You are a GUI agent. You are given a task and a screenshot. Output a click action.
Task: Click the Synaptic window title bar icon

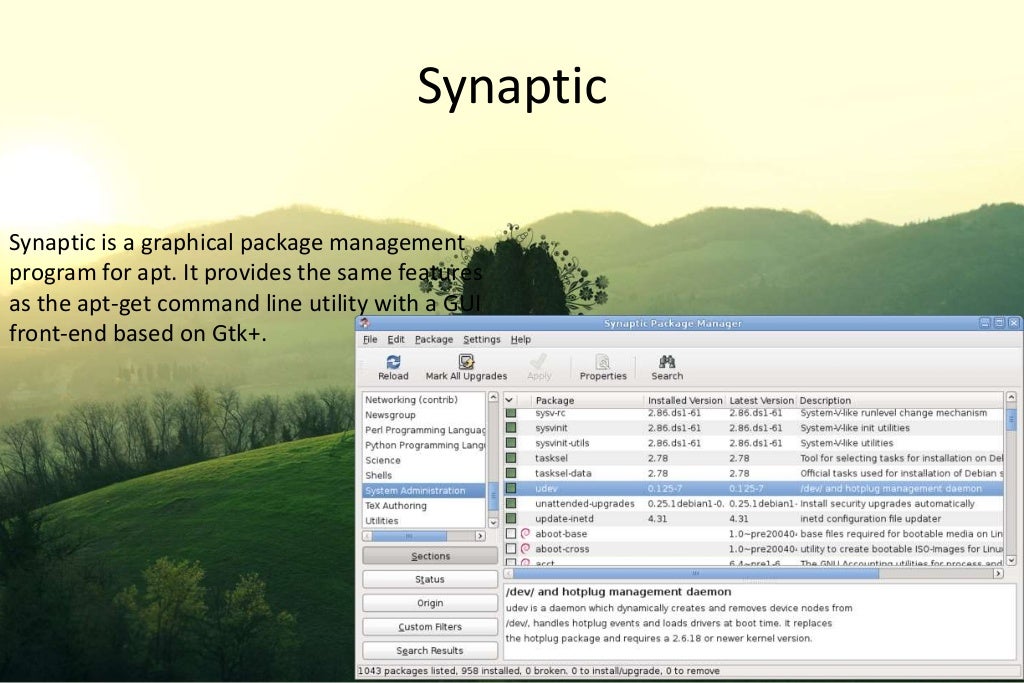(364, 323)
